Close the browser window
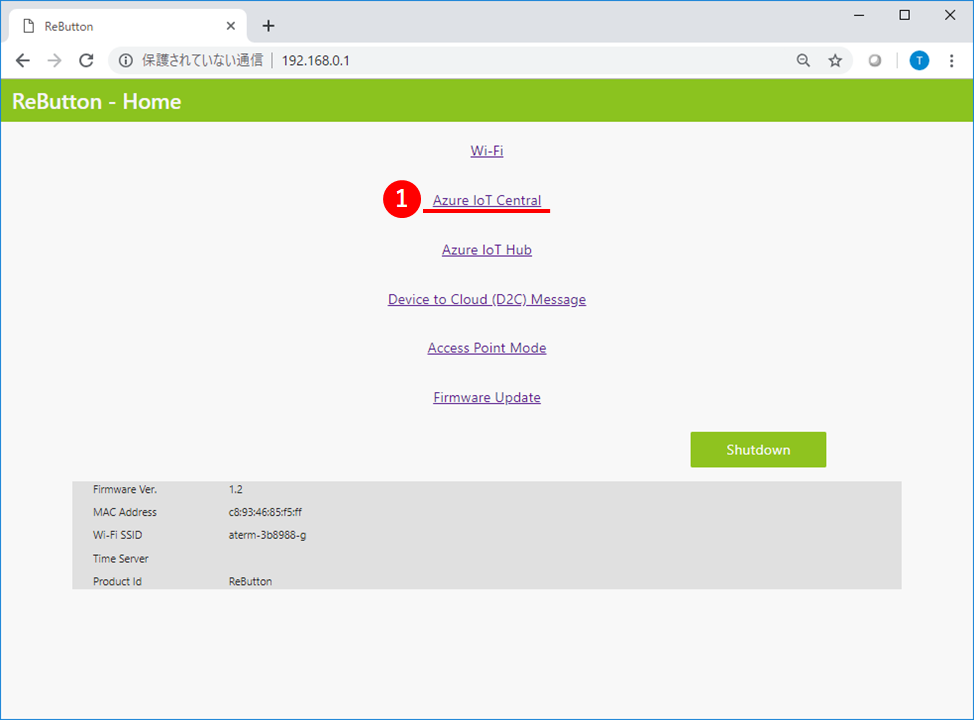This screenshot has width=974, height=720. [x=950, y=15]
